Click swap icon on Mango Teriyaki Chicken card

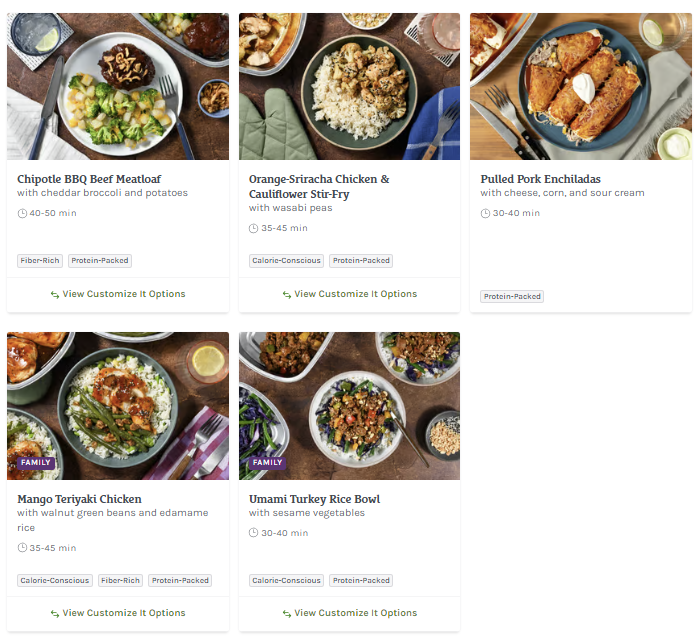coord(55,614)
